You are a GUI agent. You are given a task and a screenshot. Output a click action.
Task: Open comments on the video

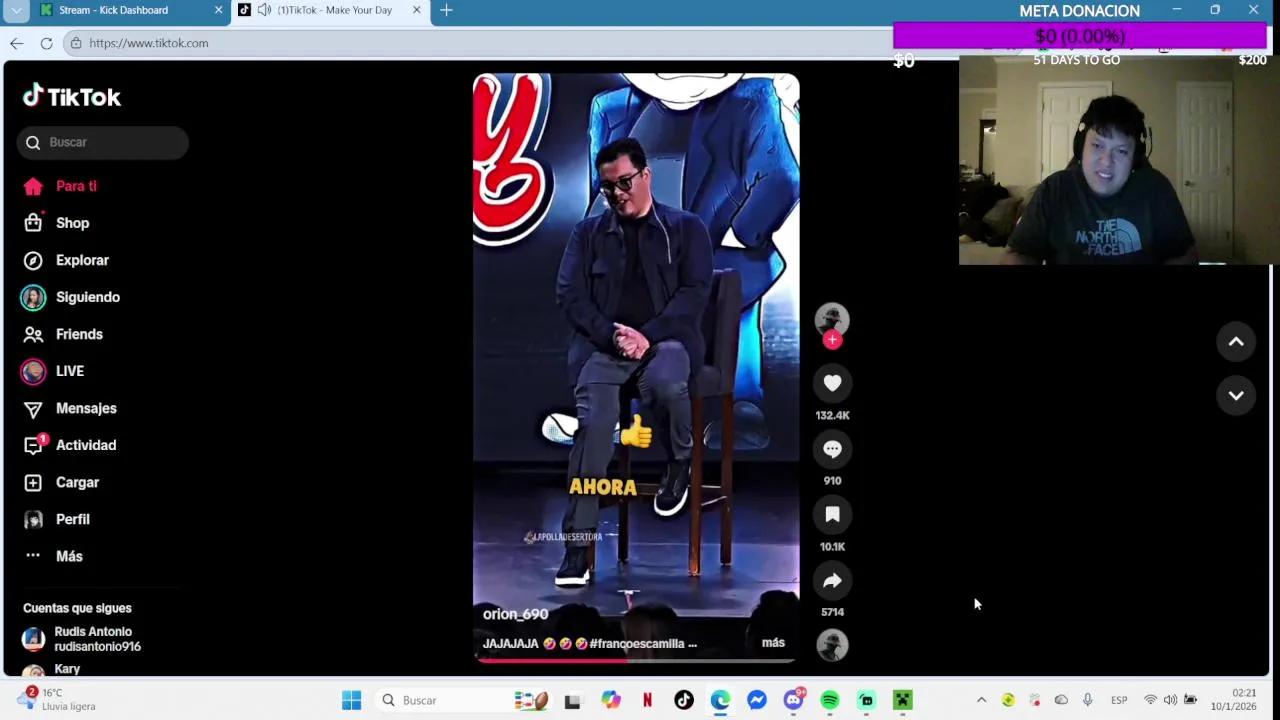tap(832, 449)
